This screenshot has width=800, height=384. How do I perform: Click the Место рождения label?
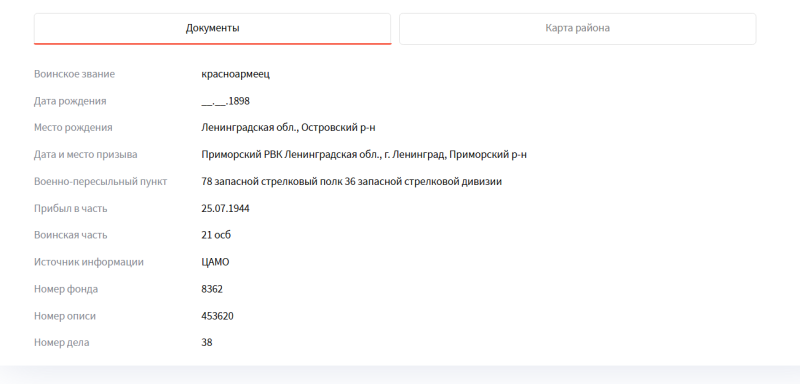coord(73,127)
